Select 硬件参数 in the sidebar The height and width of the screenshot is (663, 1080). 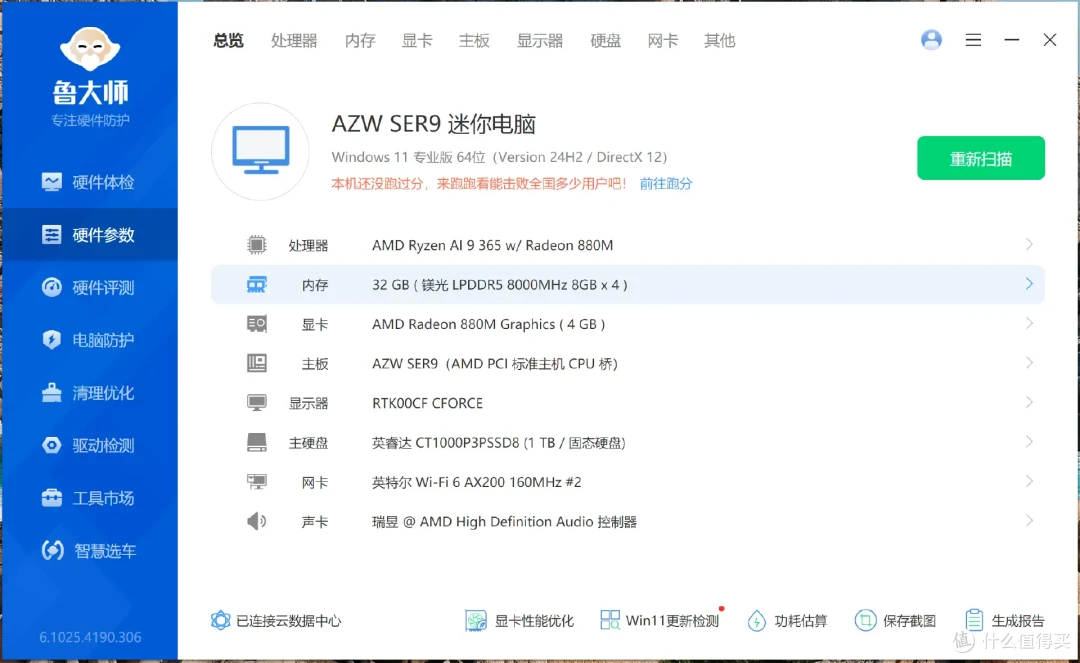point(89,235)
